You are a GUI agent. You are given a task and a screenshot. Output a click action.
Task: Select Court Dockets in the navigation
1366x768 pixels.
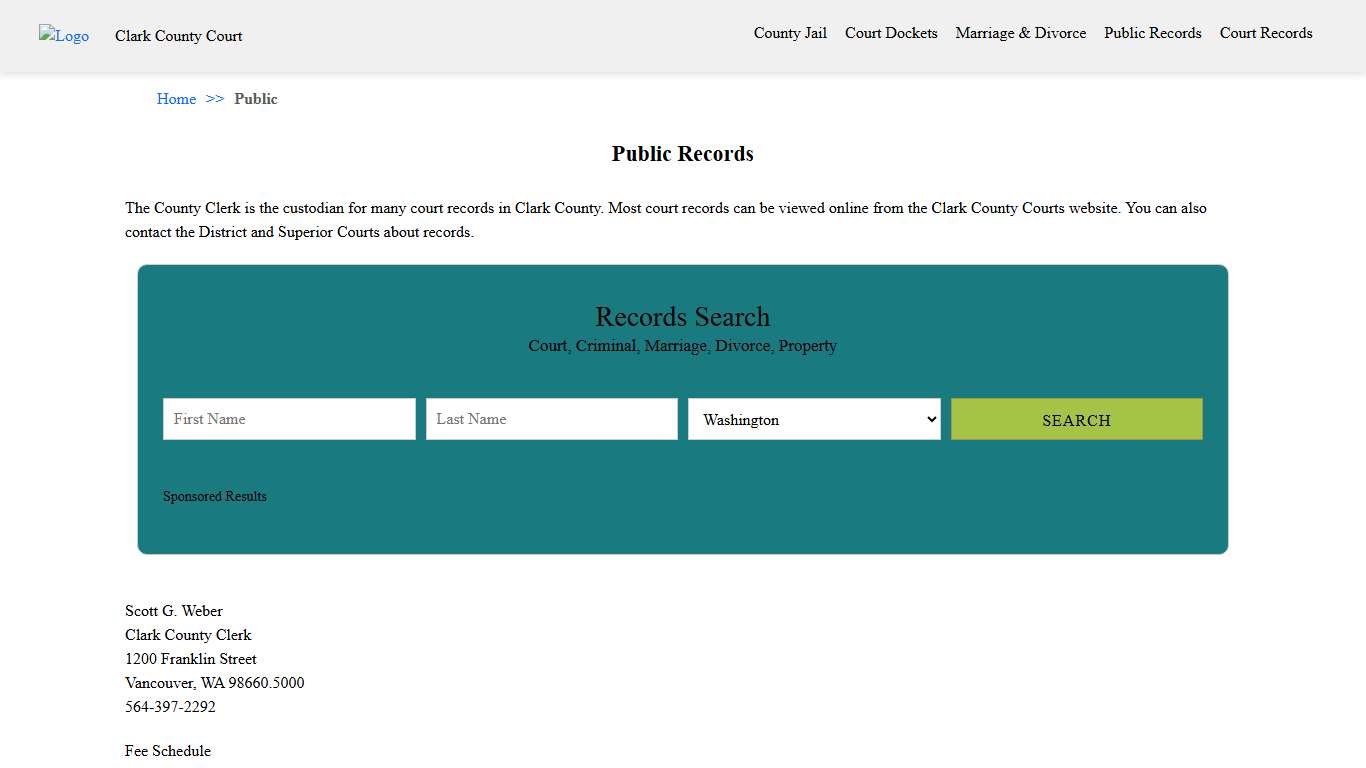[891, 33]
